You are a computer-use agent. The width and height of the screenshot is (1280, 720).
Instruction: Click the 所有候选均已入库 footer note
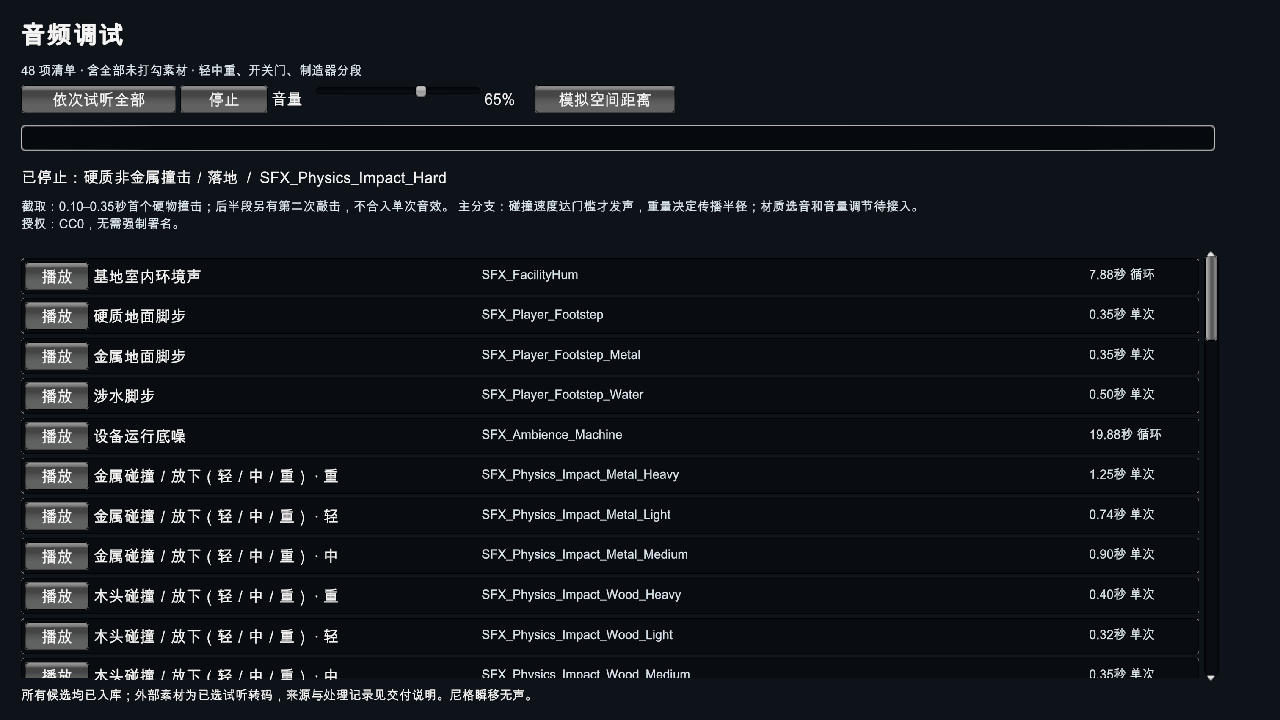(278, 695)
